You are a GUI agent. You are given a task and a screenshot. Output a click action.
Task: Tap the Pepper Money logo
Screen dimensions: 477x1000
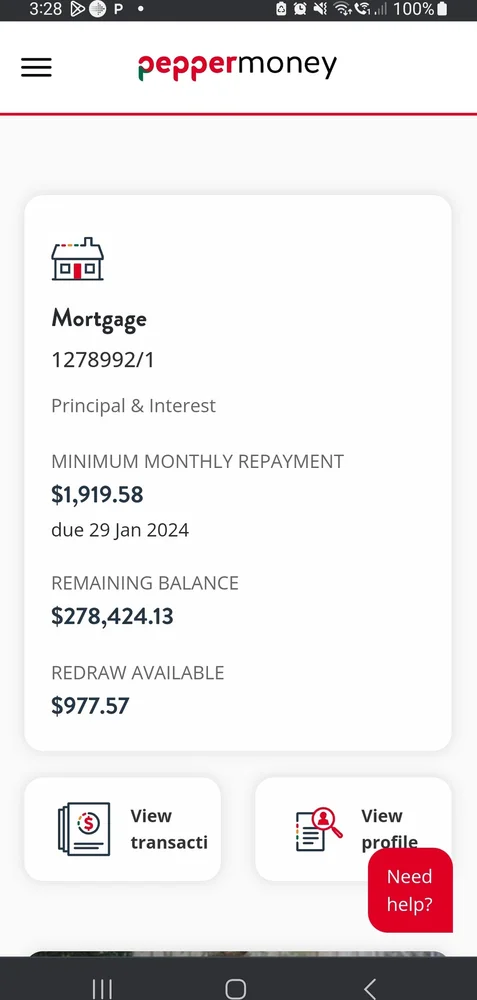(237, 66)
